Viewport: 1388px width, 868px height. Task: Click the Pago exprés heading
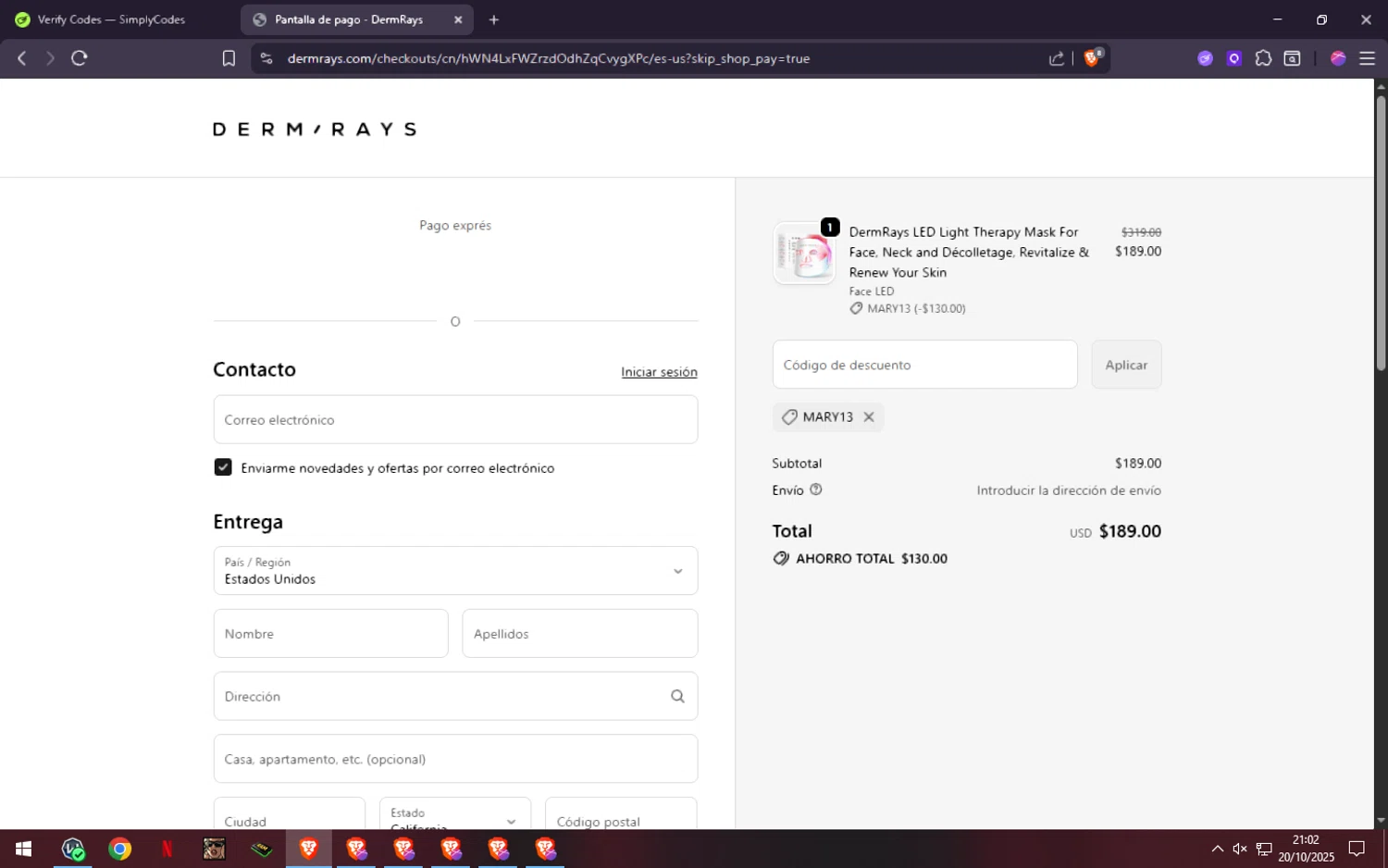pyautogui.click(x=455, y=226)
